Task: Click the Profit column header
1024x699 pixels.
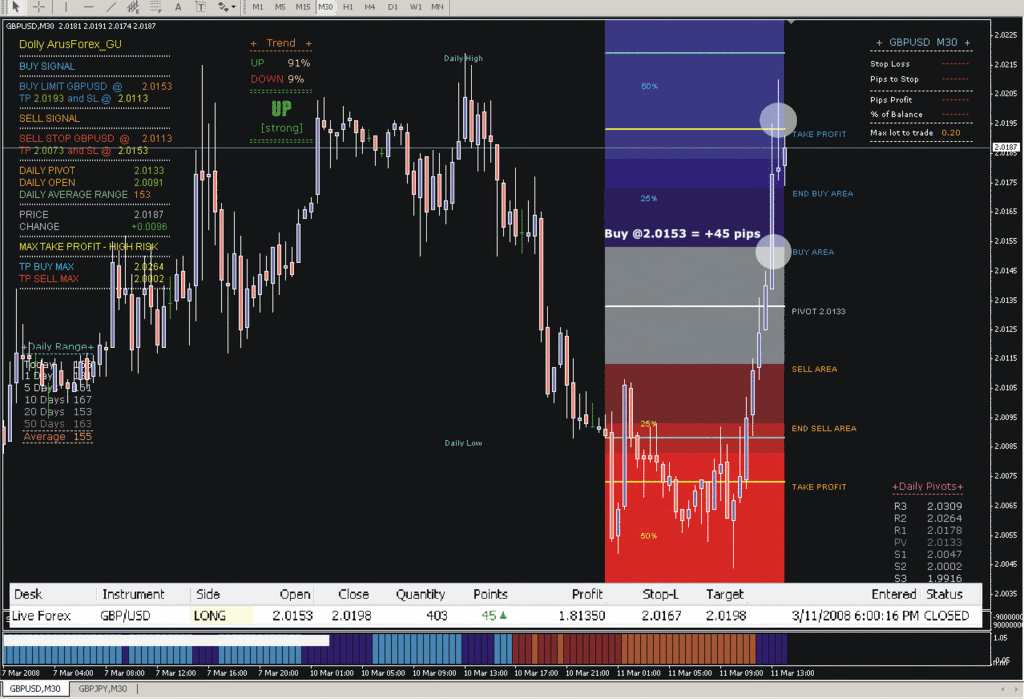Action: [x=587, y=594]
